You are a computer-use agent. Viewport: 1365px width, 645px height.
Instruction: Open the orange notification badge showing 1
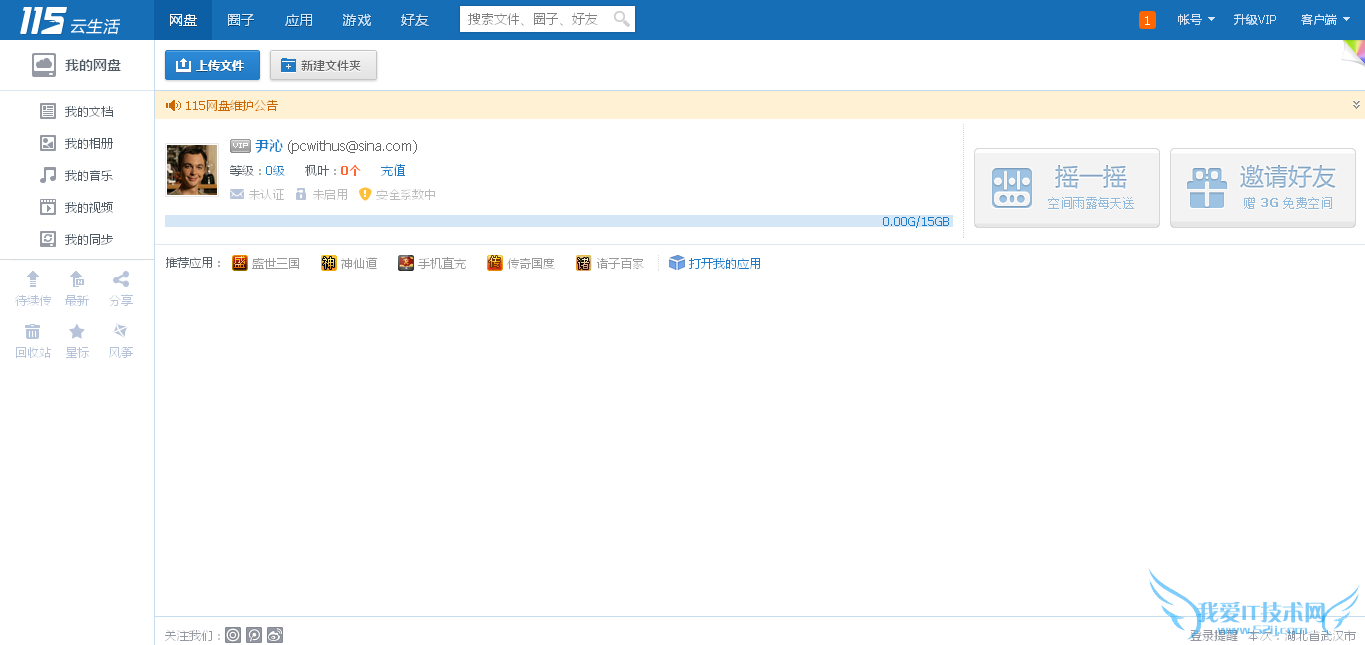click(x=1147, y=20)
